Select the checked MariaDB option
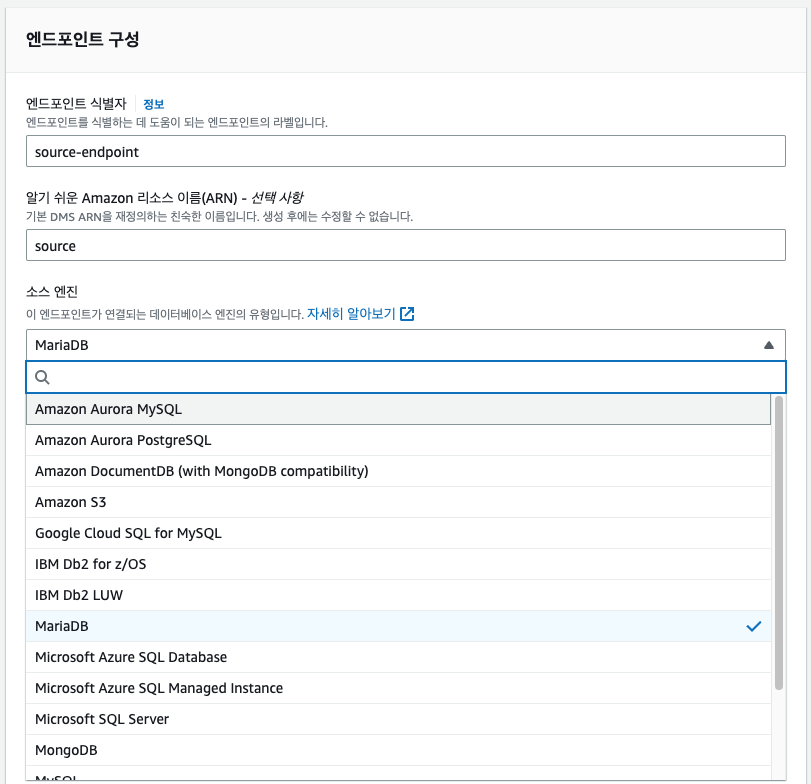The image size is (811, 784). click(x=398, y=626)
